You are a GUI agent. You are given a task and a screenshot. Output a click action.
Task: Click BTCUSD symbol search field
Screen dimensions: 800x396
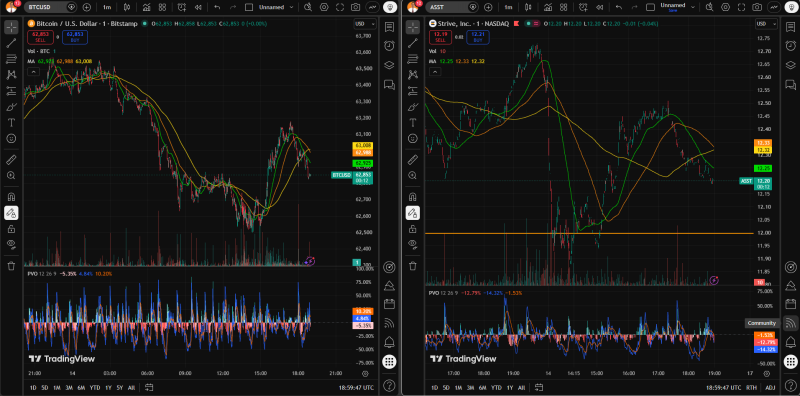click(x=51, y=7)
